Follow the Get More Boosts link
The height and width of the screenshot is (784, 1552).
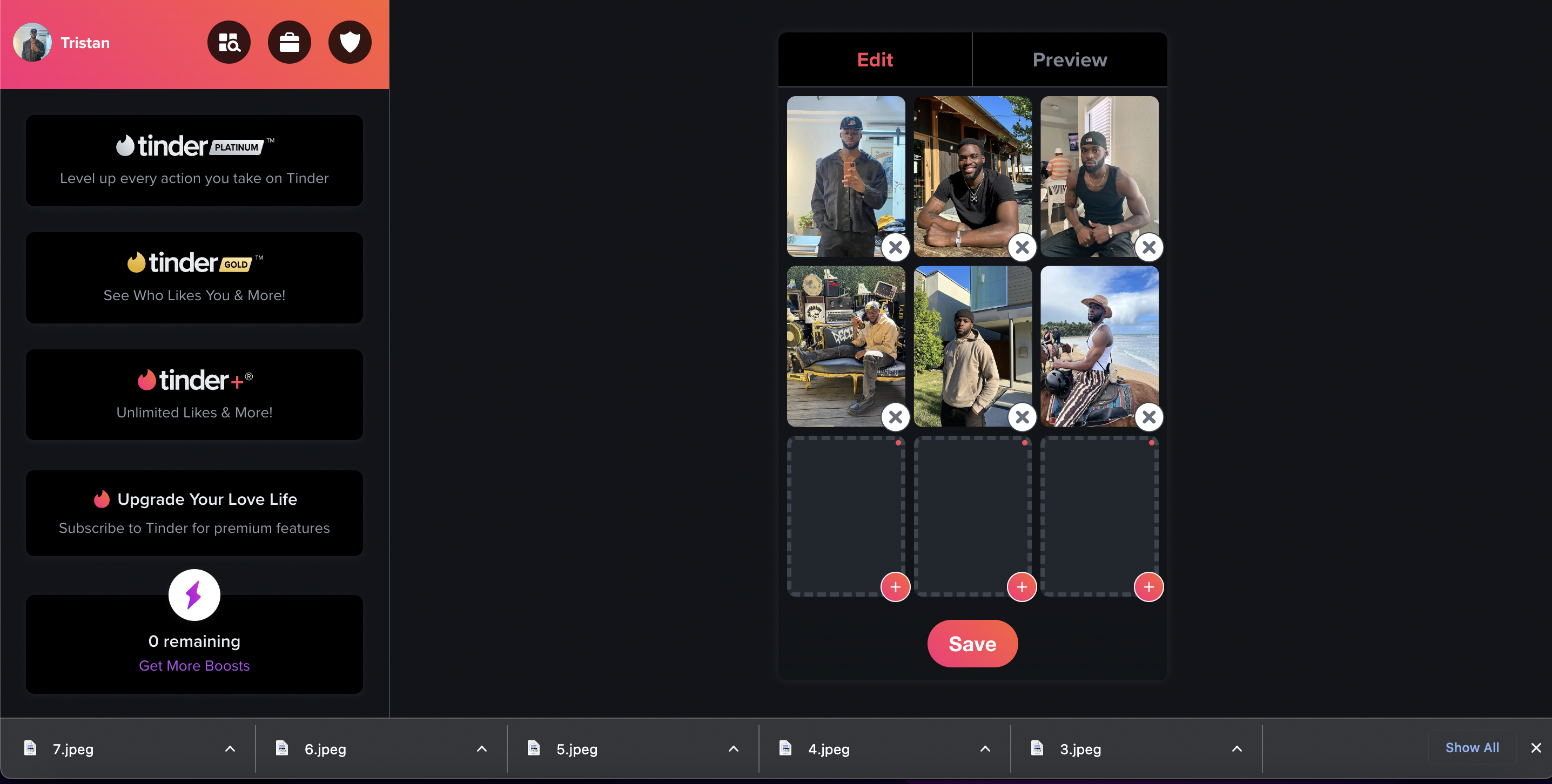[x=194, y=665]
